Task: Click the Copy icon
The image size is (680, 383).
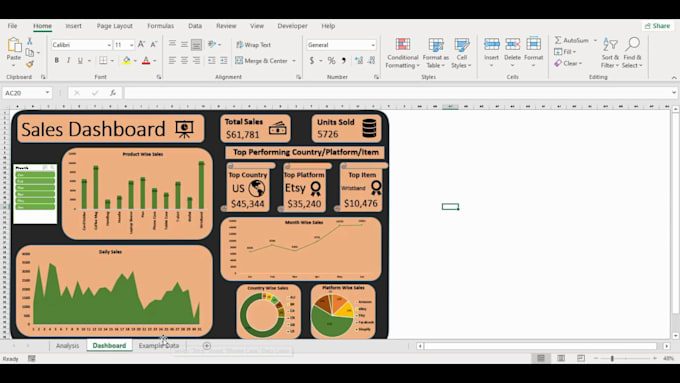Action: pos(29,52)
